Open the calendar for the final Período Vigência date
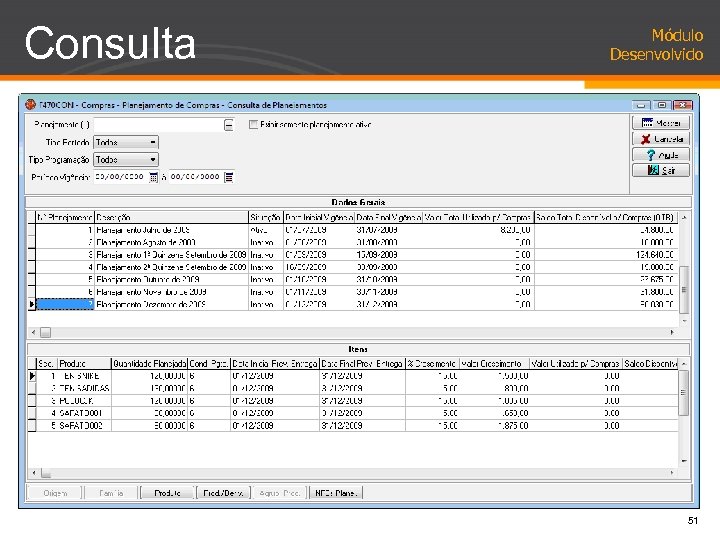 (x=229, y=177)
